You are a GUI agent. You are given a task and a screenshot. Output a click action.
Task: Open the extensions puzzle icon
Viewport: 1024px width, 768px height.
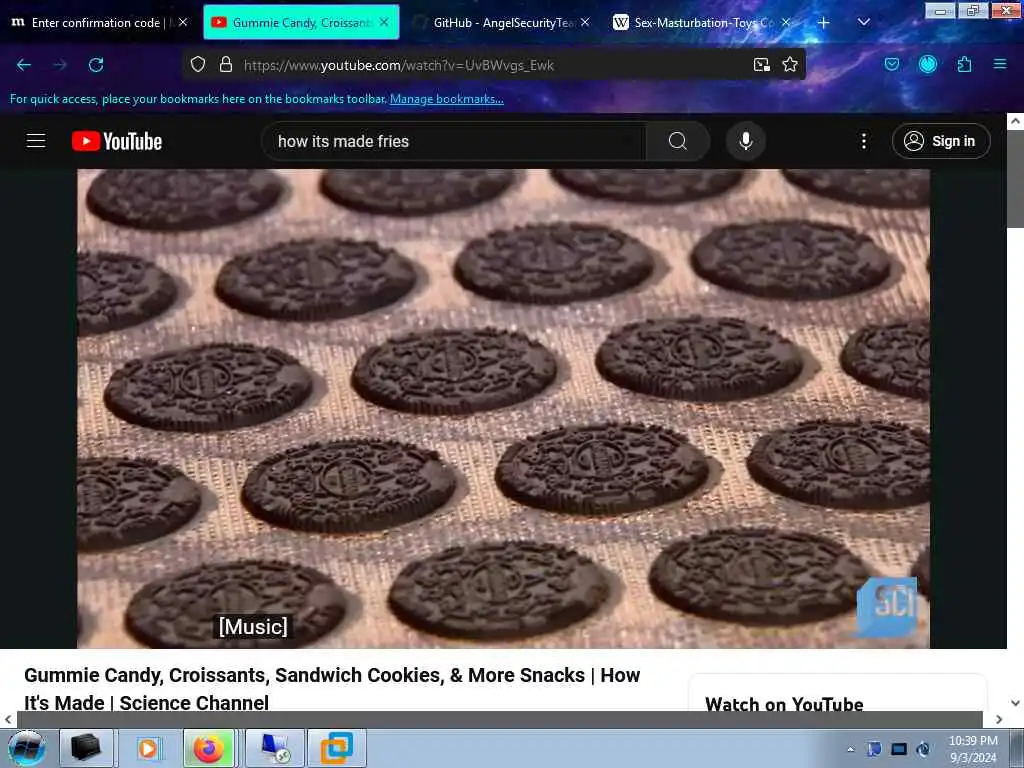964,64
